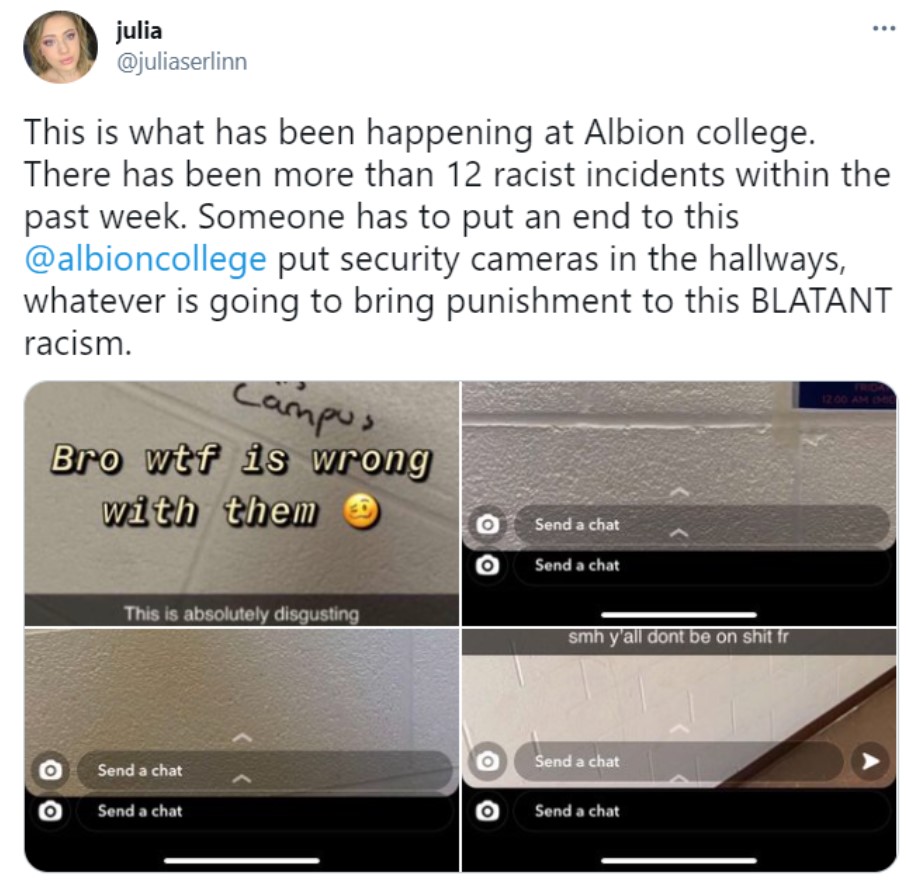Viewport: 919px width, 890px height.
Task: Tap the camera icon in bottom-right snap's upper chat bar
Action: (x=487, y=761)
